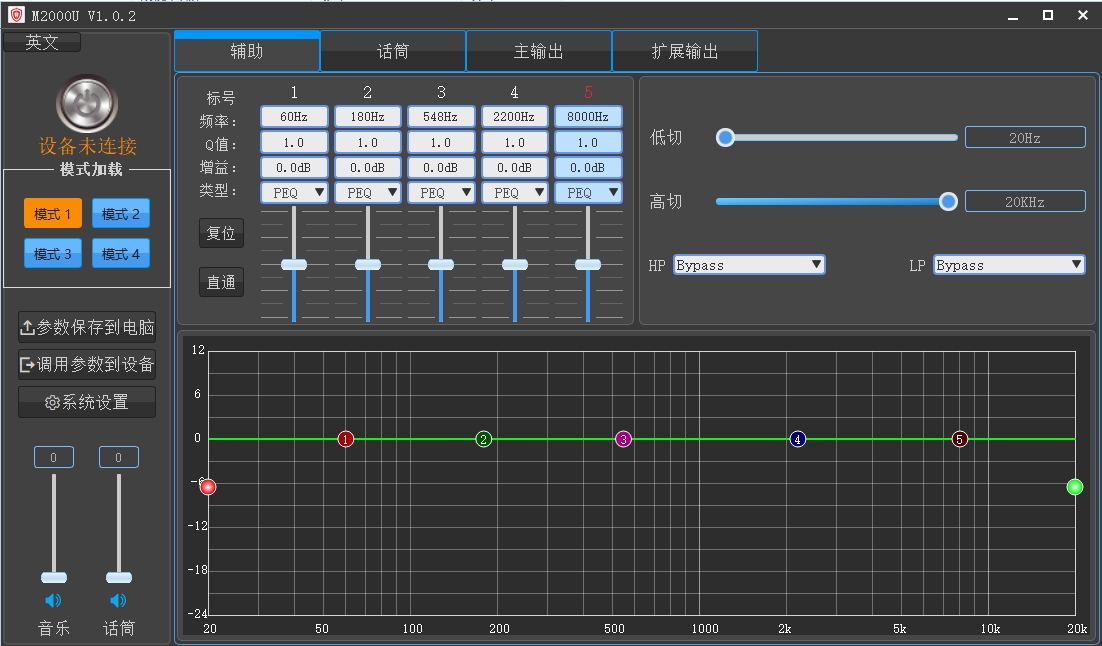The height and width of the screenshot is (646, 1102).
Task: Open the LP Bypass dropdown
Action: click(1009, 265)
